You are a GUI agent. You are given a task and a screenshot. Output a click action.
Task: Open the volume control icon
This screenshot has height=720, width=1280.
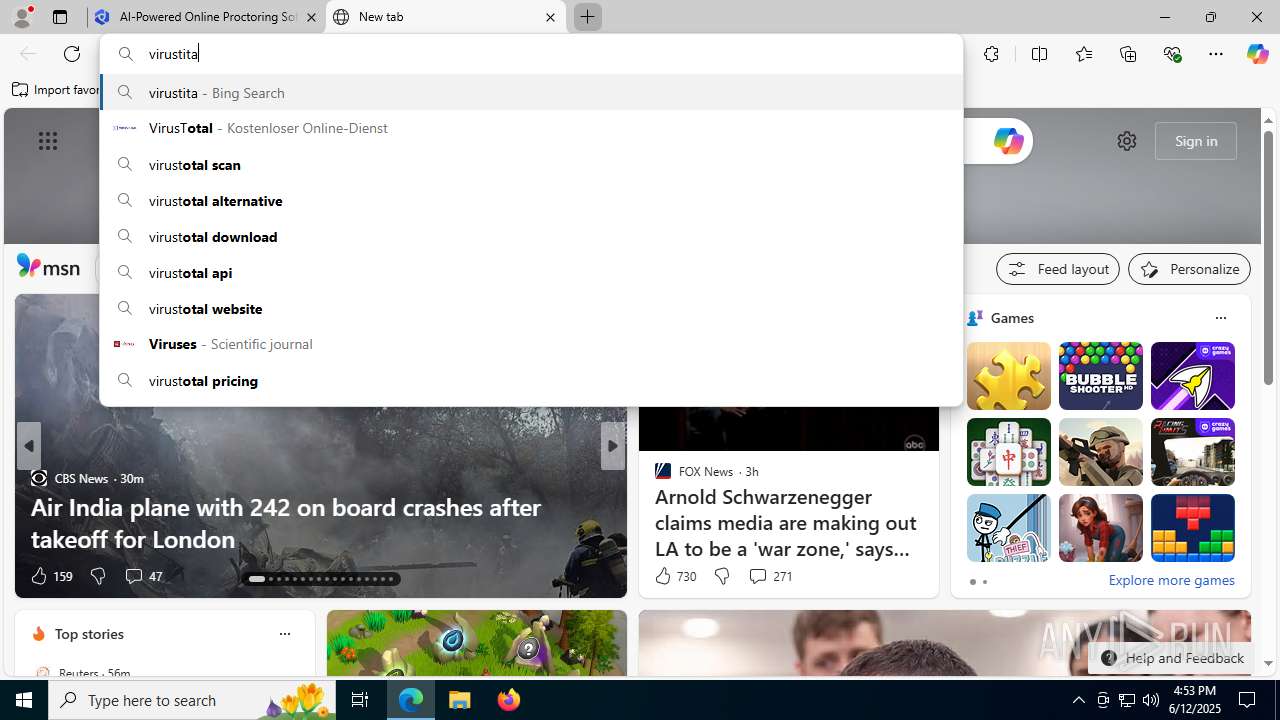[x=1151, y=700]
